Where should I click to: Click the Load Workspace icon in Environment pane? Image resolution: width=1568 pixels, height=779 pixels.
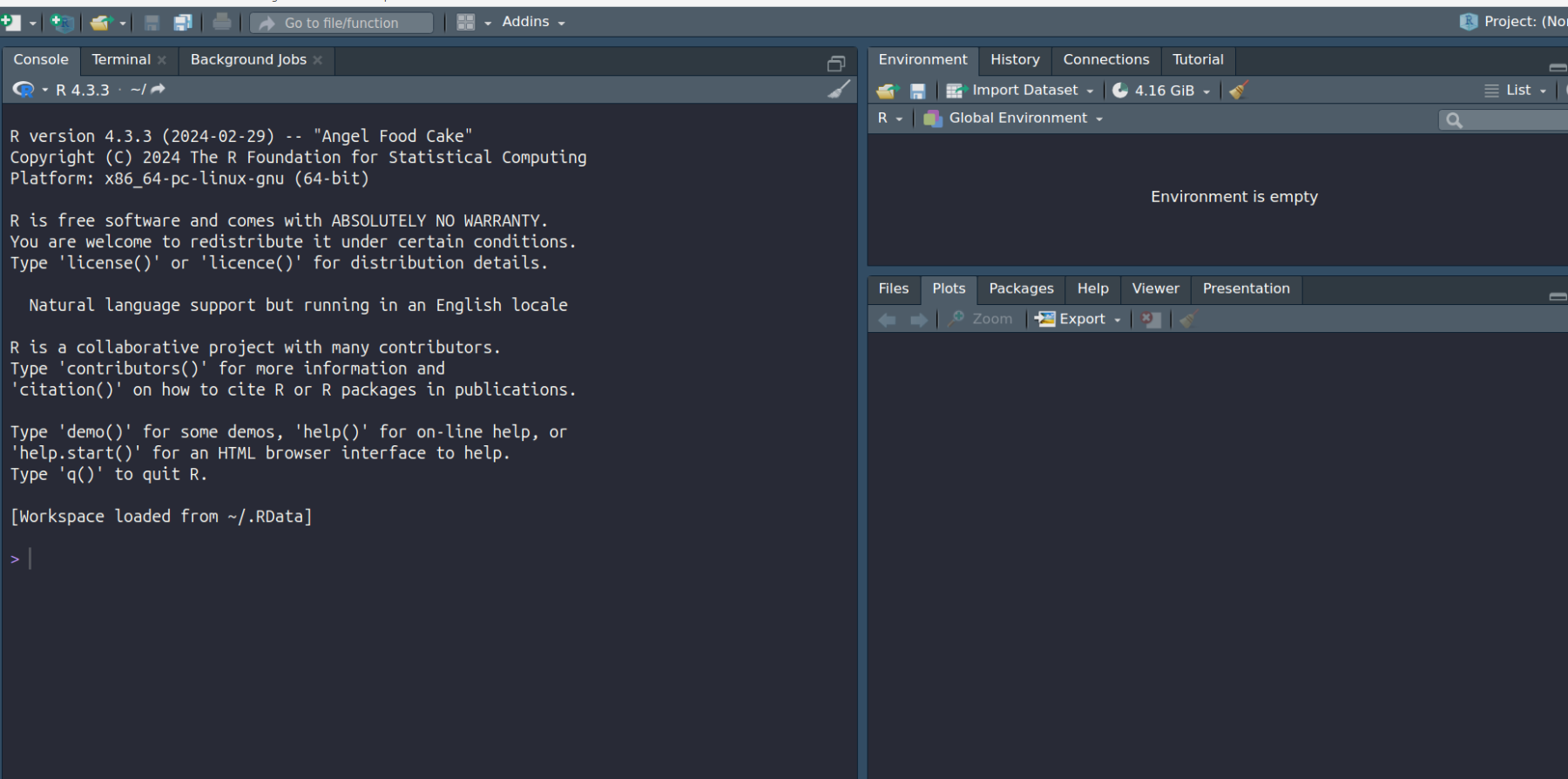[887, 91]
